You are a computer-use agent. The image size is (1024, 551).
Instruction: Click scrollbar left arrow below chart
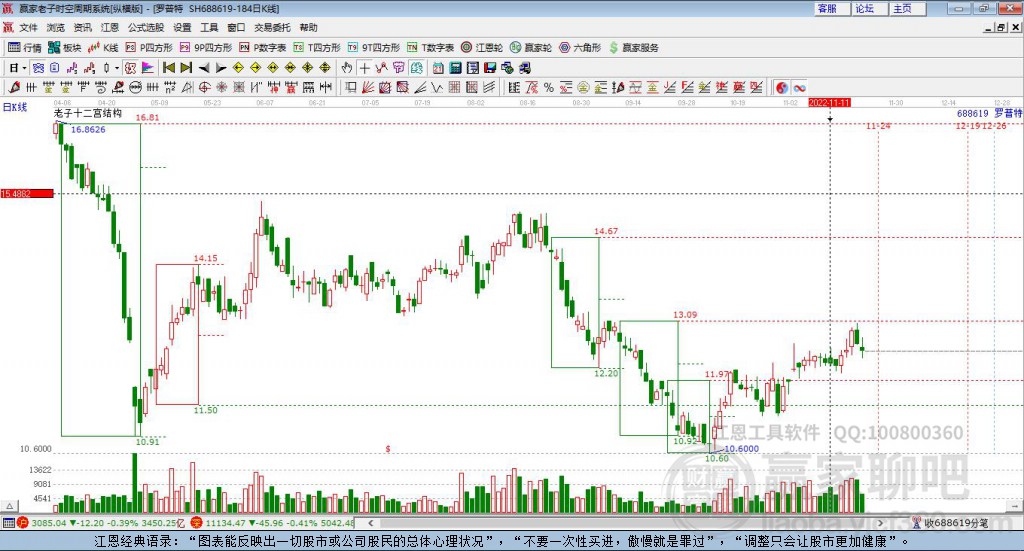point(370,523)
